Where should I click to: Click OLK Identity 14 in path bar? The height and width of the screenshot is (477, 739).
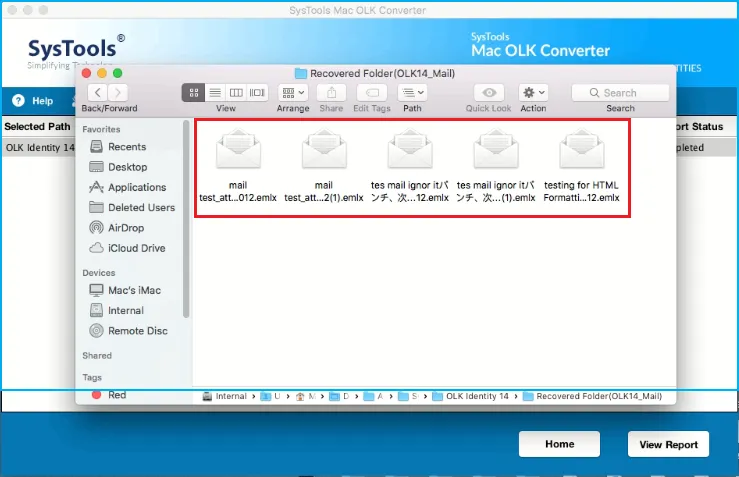coord(471,396)
